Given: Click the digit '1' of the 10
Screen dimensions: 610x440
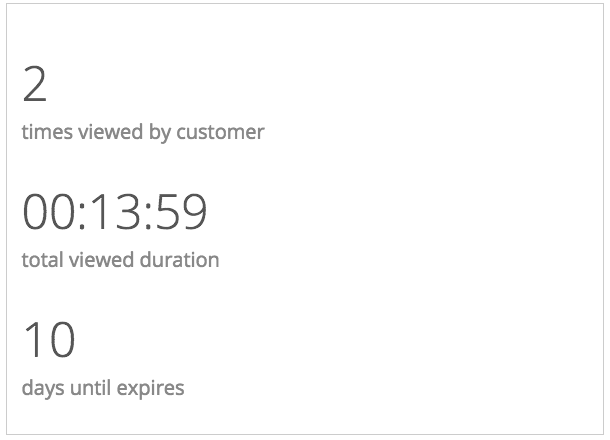Looking at the screenshot, I should tap(33, 340).
